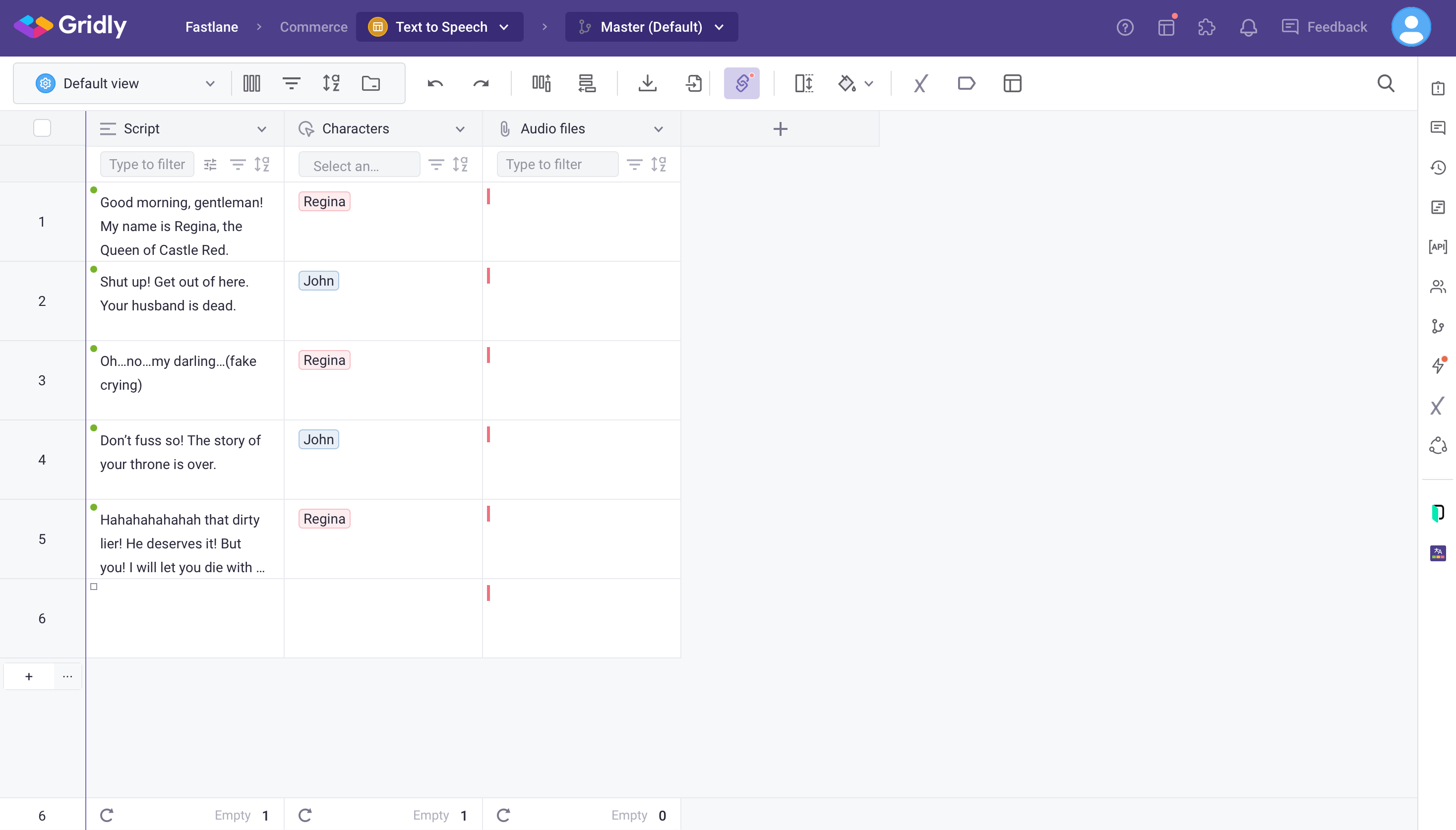Click the export download icon
This screenshot has width=1456, height=830.
coord(647,84)
